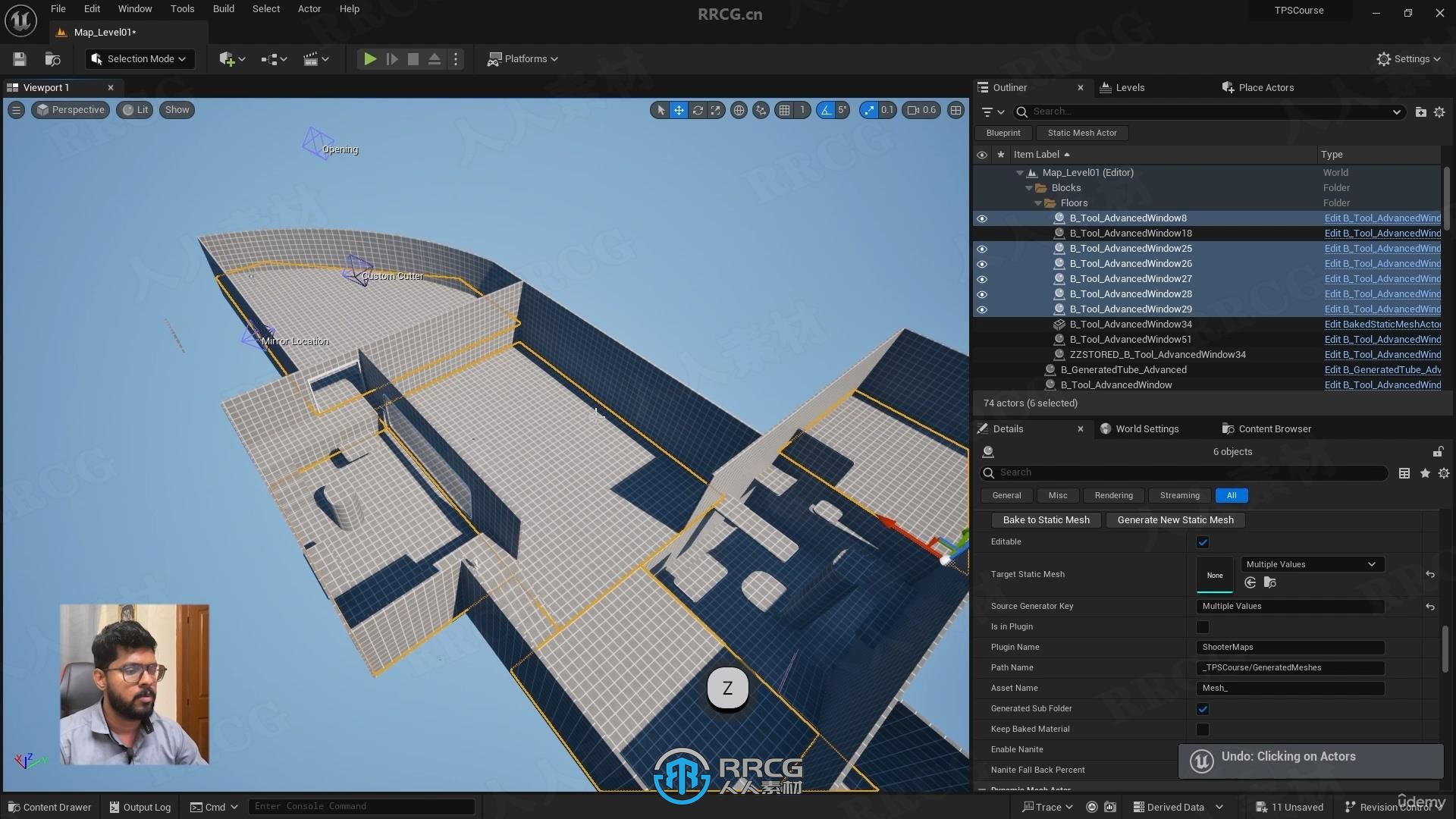Screen dimensions: 1456x819
Task: Lock the Details panel selection
Action: coord(1438,452)
